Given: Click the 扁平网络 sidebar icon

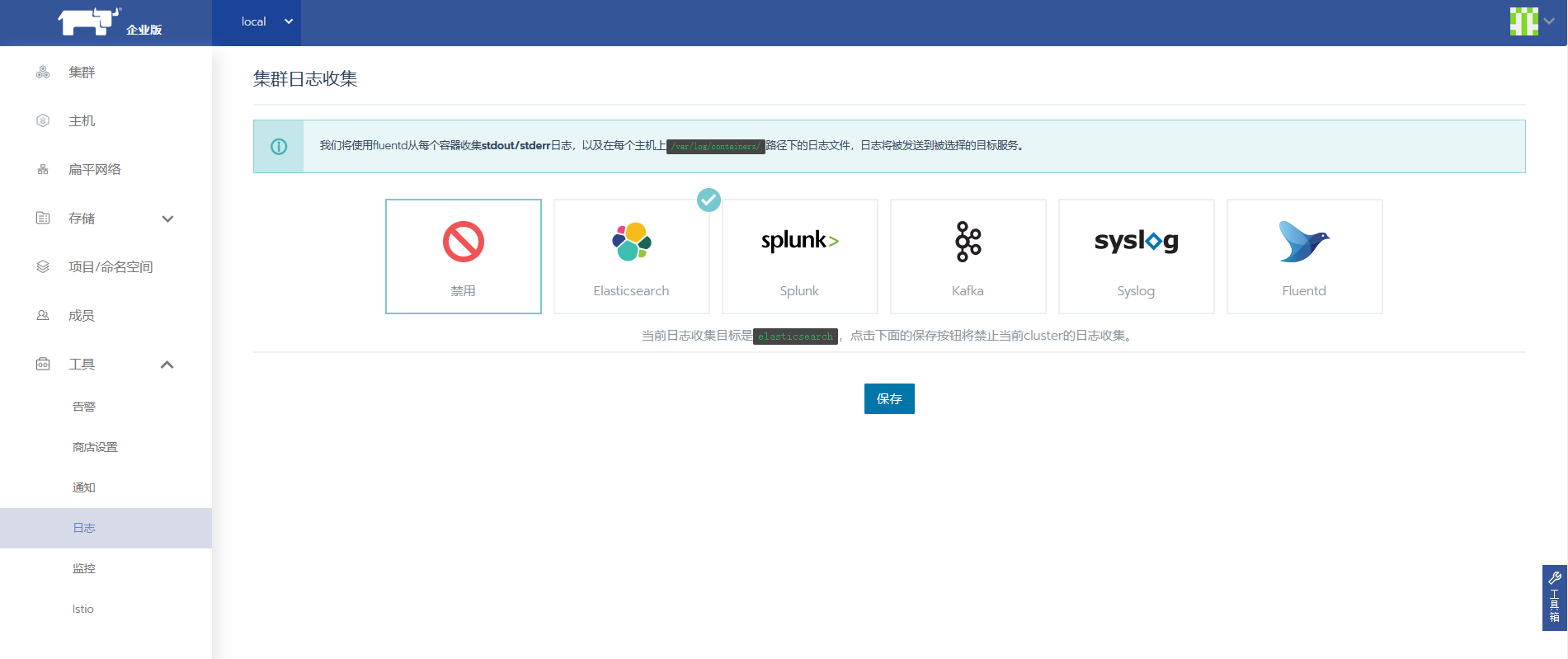Looking at the screenshot, I should click(43, 170).
